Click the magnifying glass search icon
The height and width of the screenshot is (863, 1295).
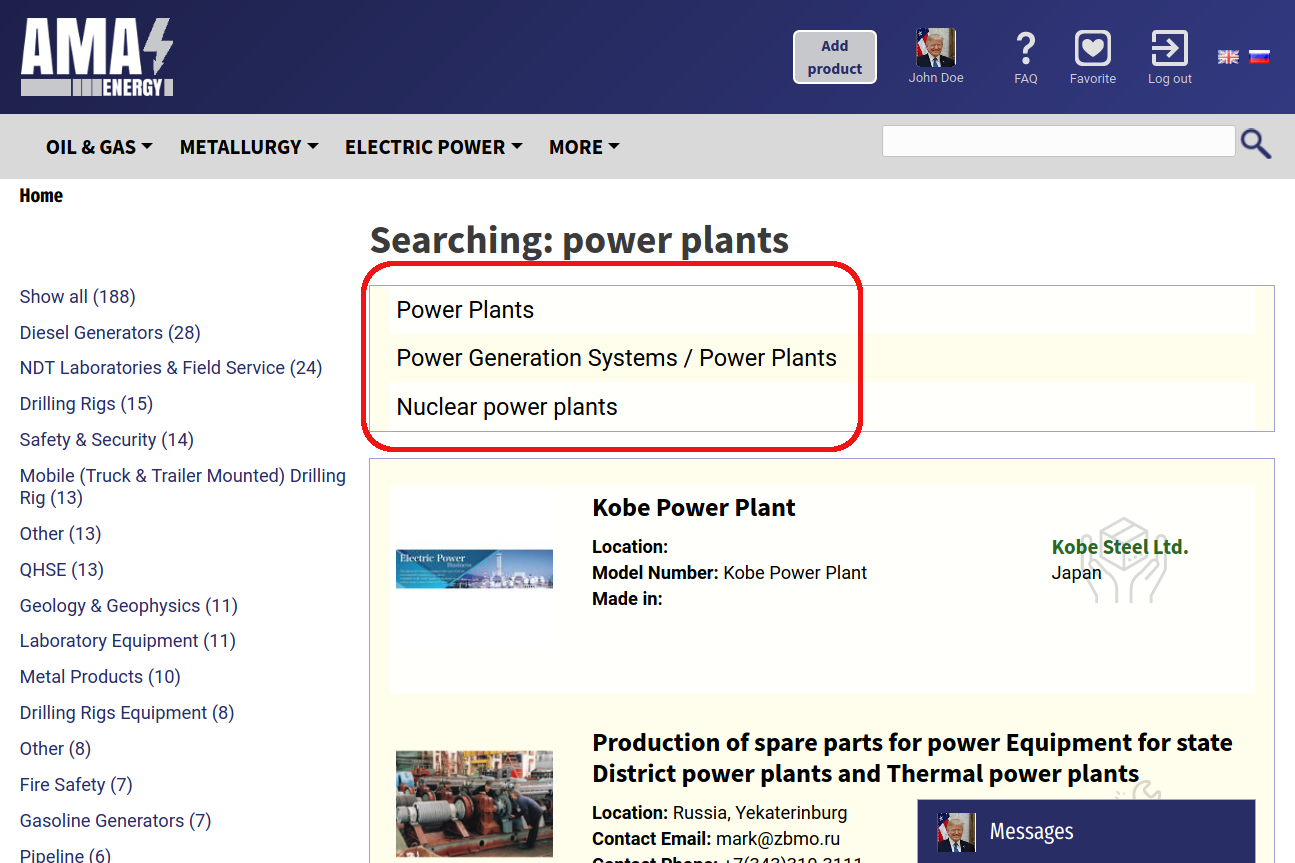[1256, 144]
